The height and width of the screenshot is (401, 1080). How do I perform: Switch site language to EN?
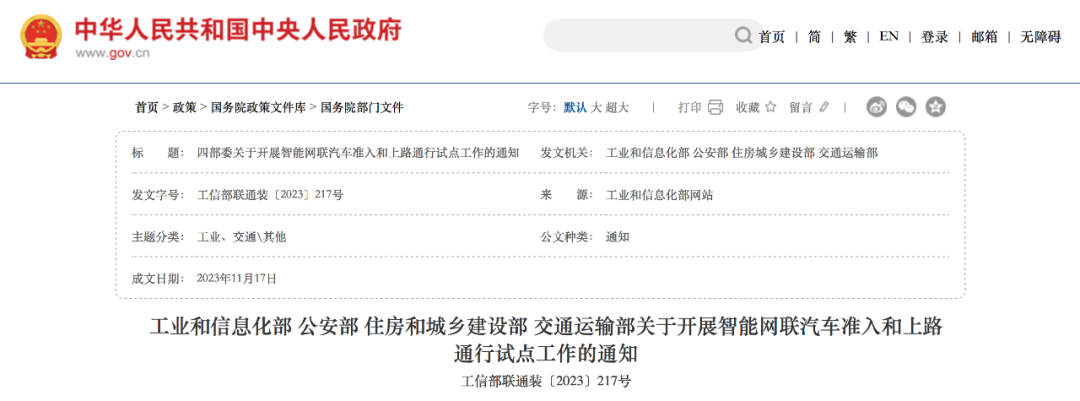pyautogui.click(x=889, y=37)
